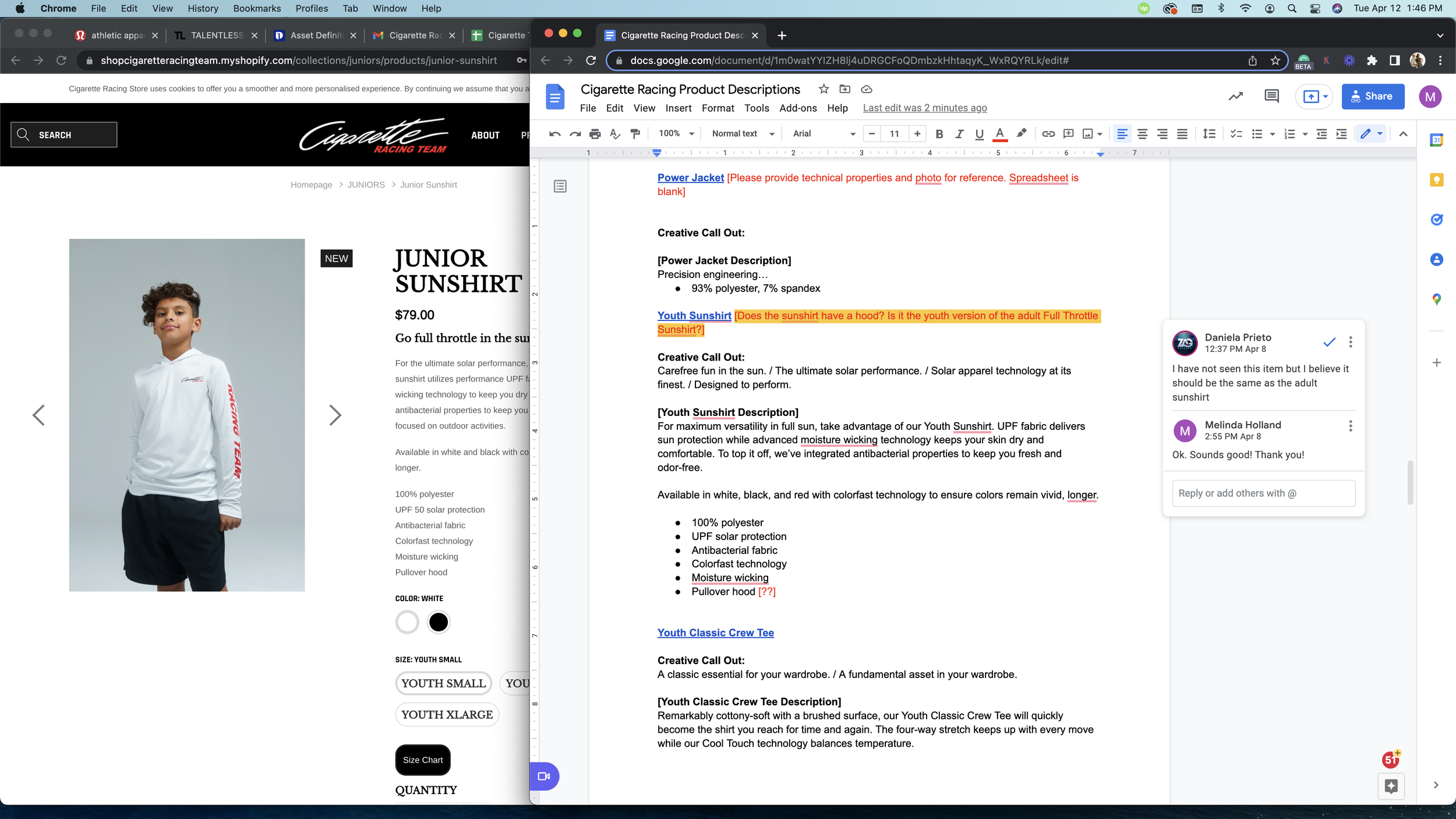Click the Share button
Screen dimensions: 1456x819
(1373, 97)
